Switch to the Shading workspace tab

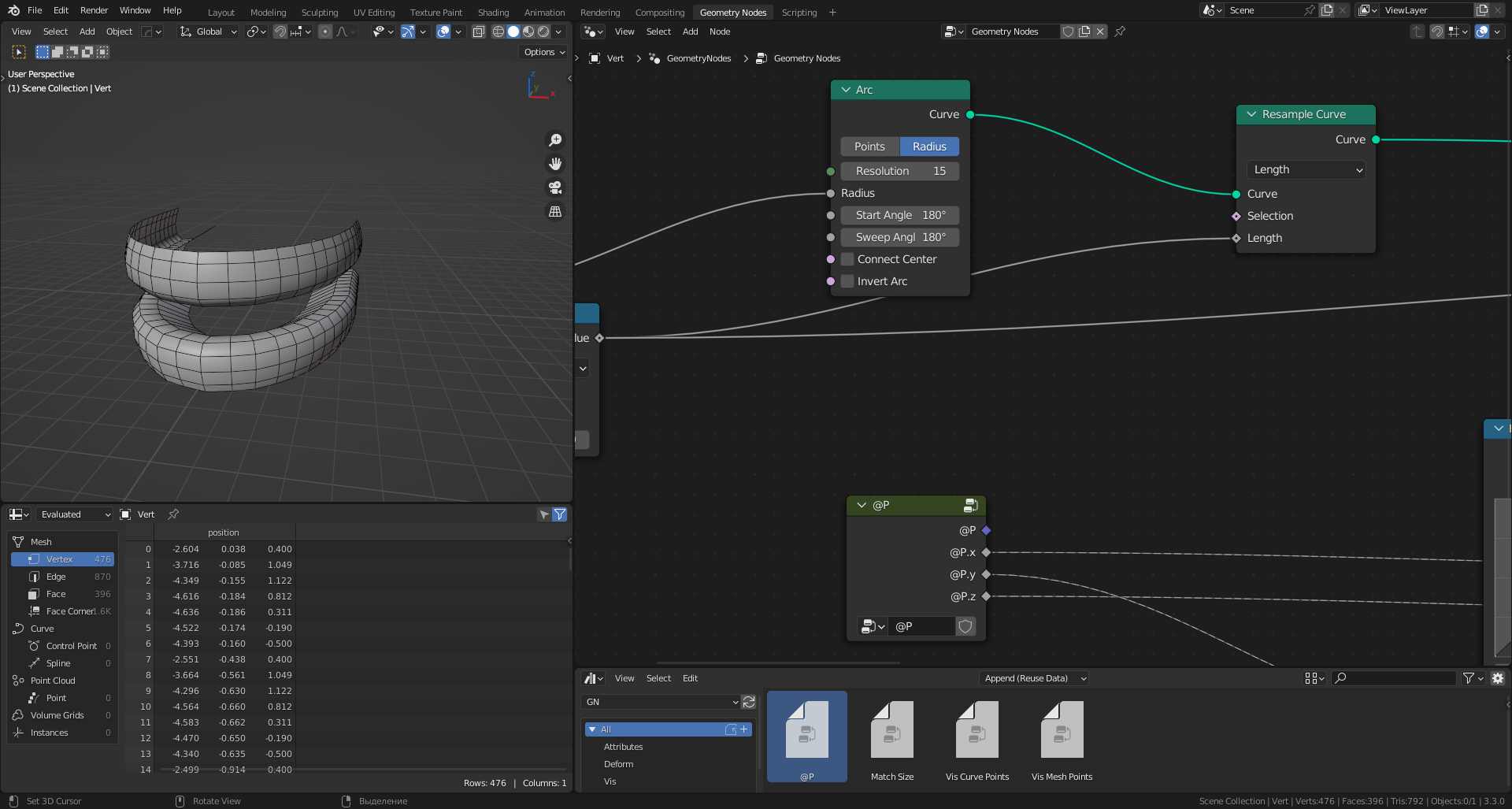(x=493, y=13)
